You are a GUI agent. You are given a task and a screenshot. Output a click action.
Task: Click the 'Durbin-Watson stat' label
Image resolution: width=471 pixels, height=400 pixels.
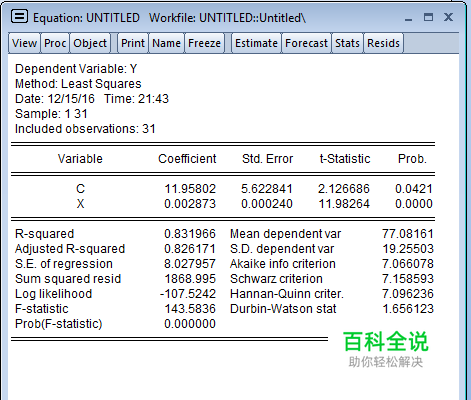click(283, 309)
